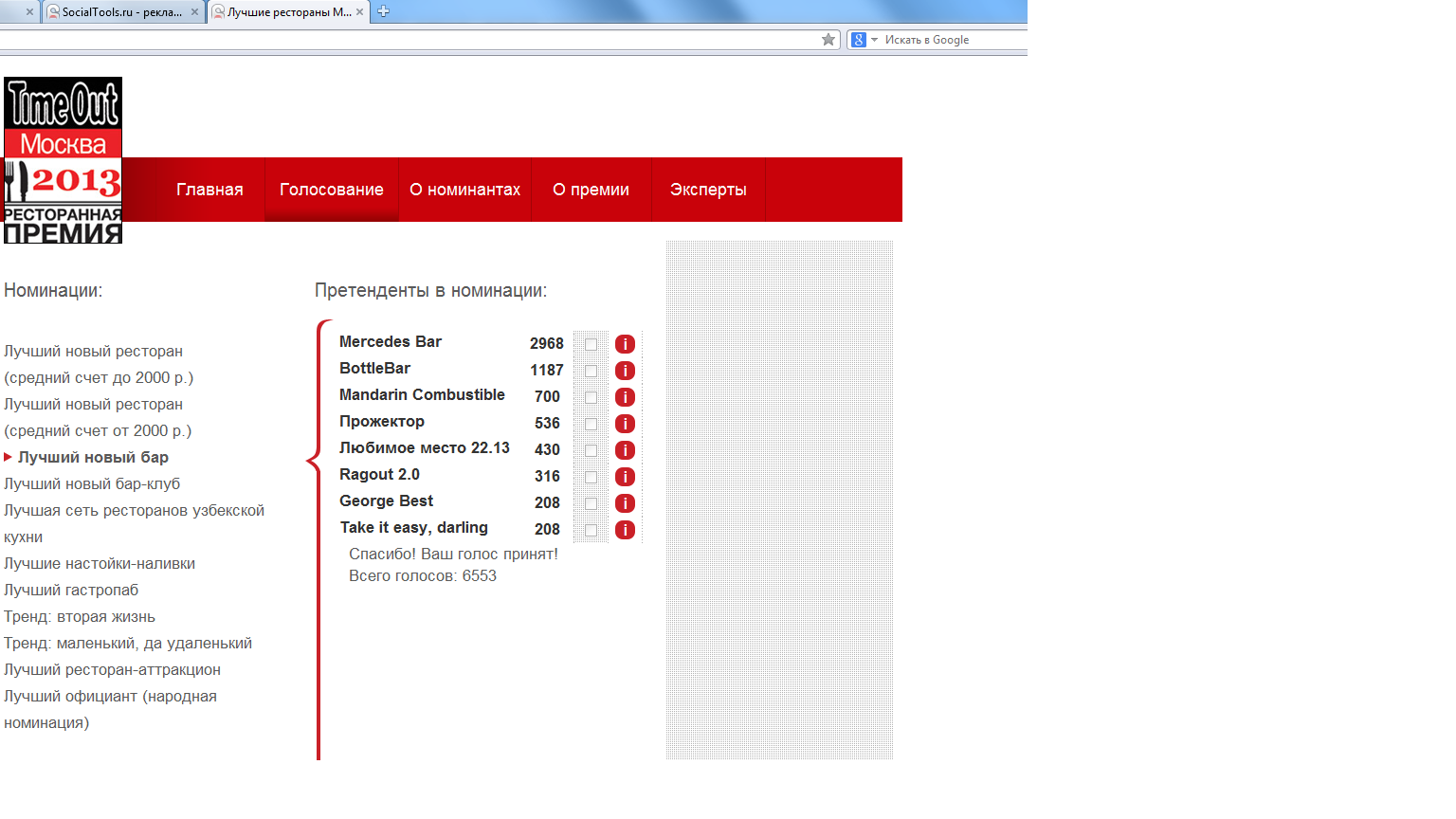Screen dimensions: 1456x819
Task: Open info icon for Прожектор
Action: click(625, 424)
